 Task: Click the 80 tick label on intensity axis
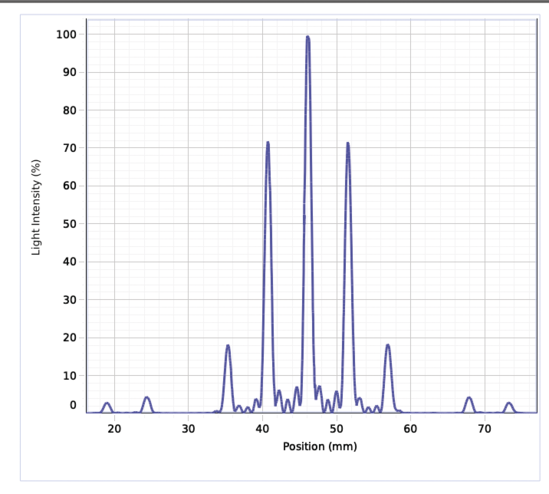(69, 110)
